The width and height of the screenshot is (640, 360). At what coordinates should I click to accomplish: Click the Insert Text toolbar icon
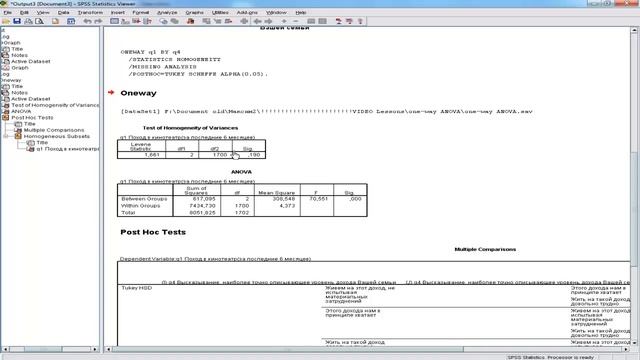[x=360, y=21]
